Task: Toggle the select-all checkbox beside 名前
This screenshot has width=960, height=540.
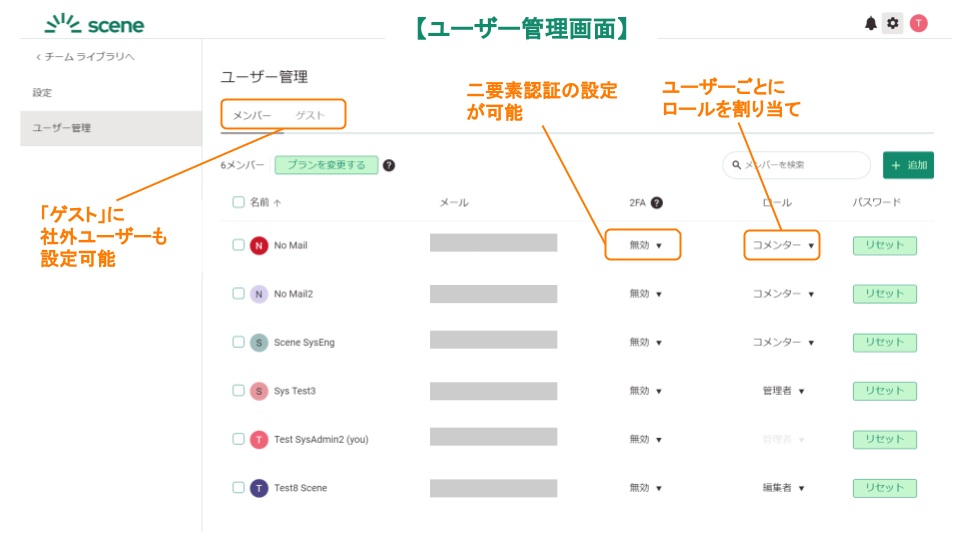Action: tap(238, 202)
